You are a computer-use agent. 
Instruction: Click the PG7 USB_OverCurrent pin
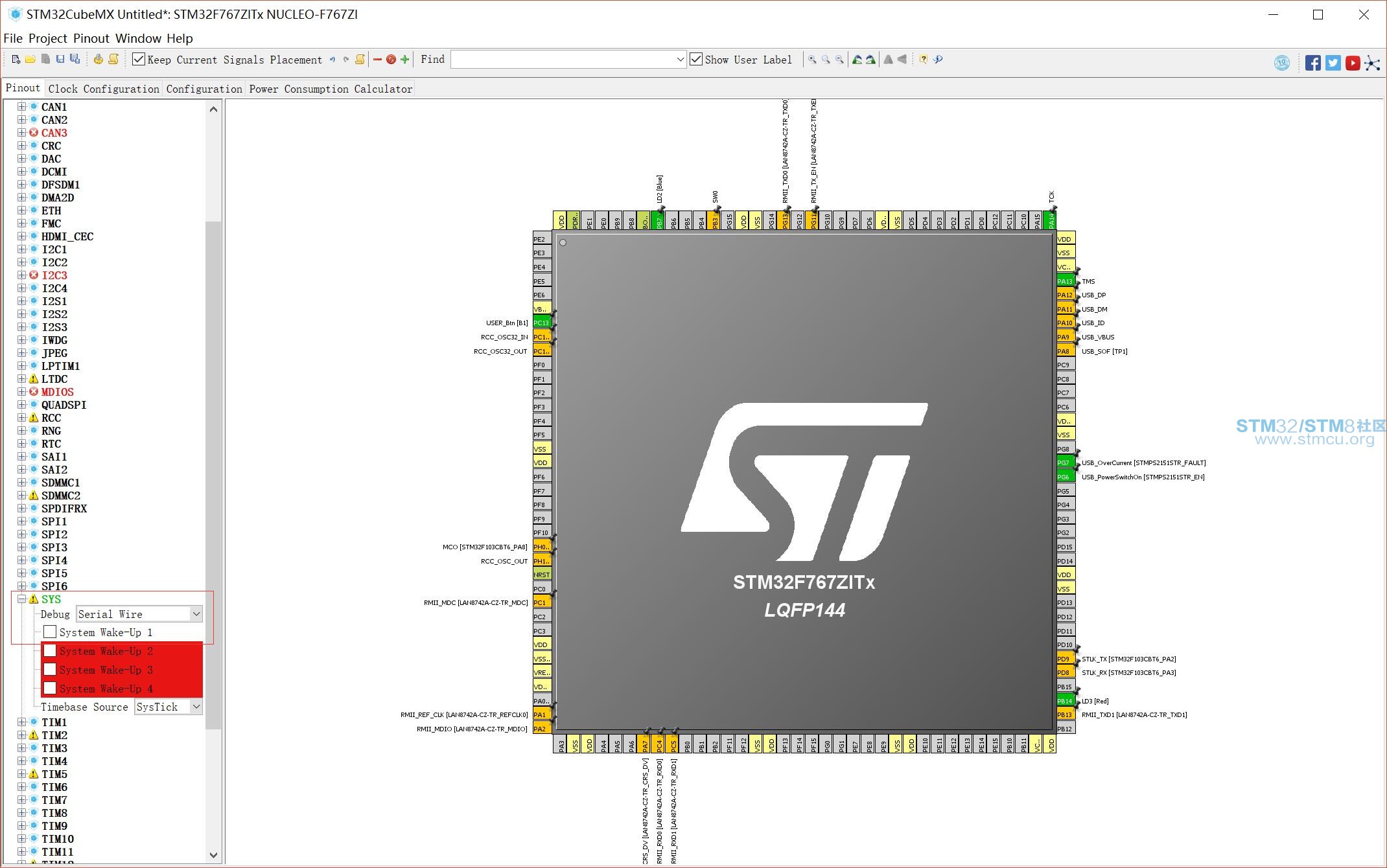1066,463
